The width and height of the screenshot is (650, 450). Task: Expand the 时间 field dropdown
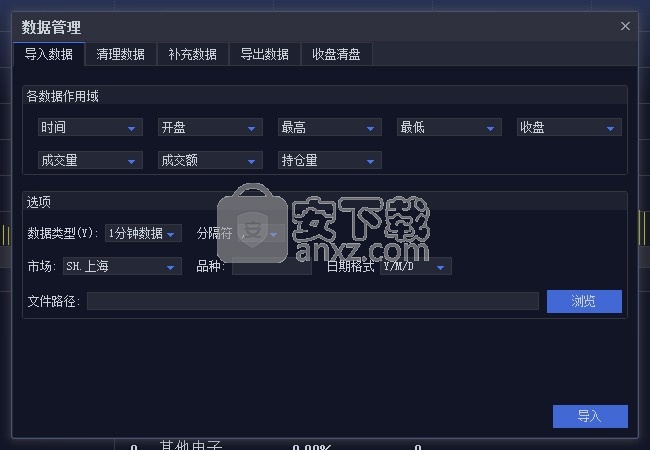[x=90, y=127]
